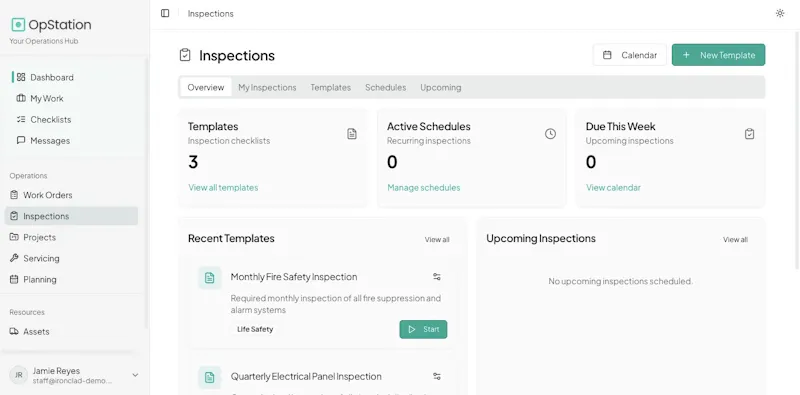Viewport: 800px width, 395px height.
Task: Click the Messages speech bubble icon
Action: [x=21, y=140]
